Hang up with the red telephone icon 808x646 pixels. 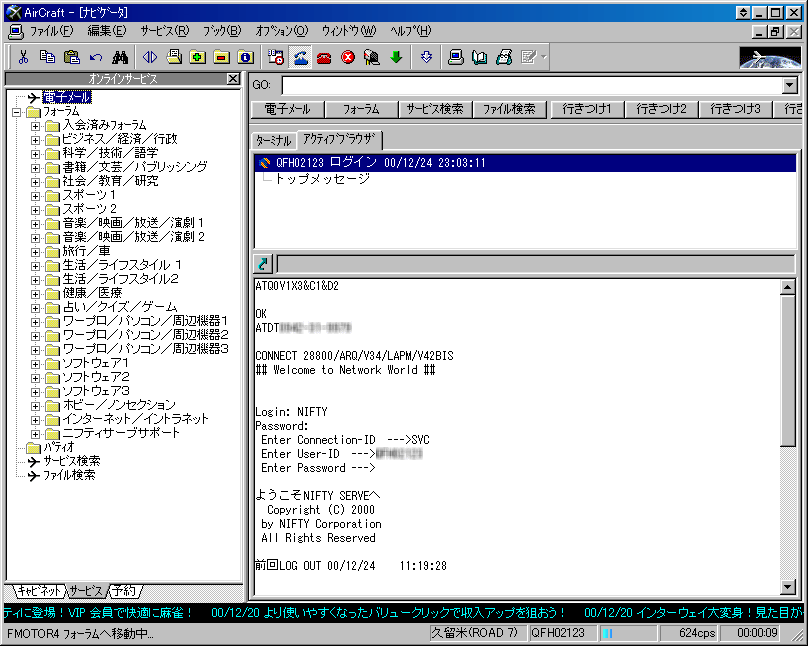click(x=324, y=57)
